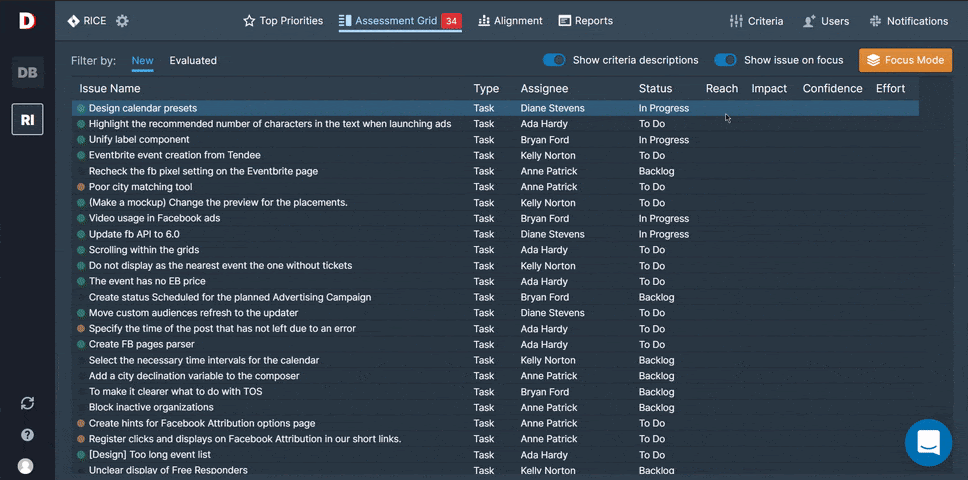Select the RI board in sidebar
968x480 pixels.
pos(27,120)
